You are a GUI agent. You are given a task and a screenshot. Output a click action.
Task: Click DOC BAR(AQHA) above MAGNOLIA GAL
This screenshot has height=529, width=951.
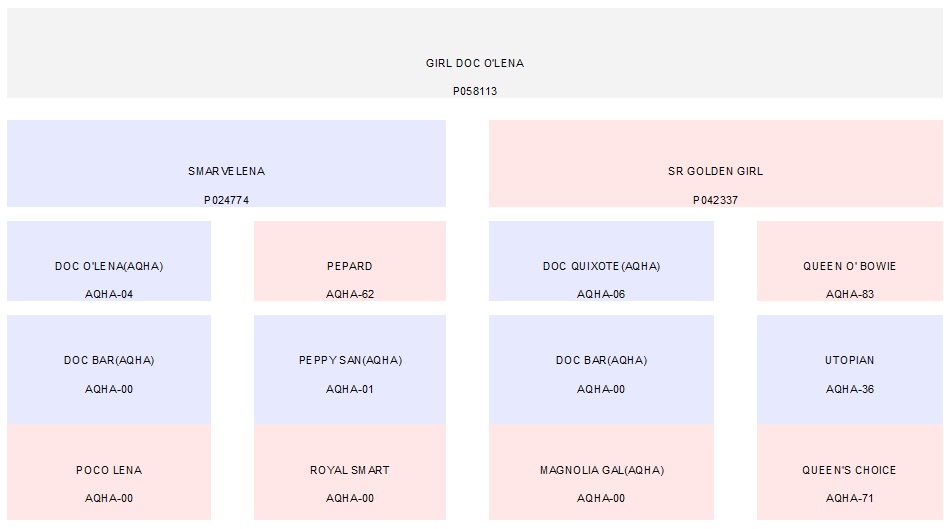601,360
